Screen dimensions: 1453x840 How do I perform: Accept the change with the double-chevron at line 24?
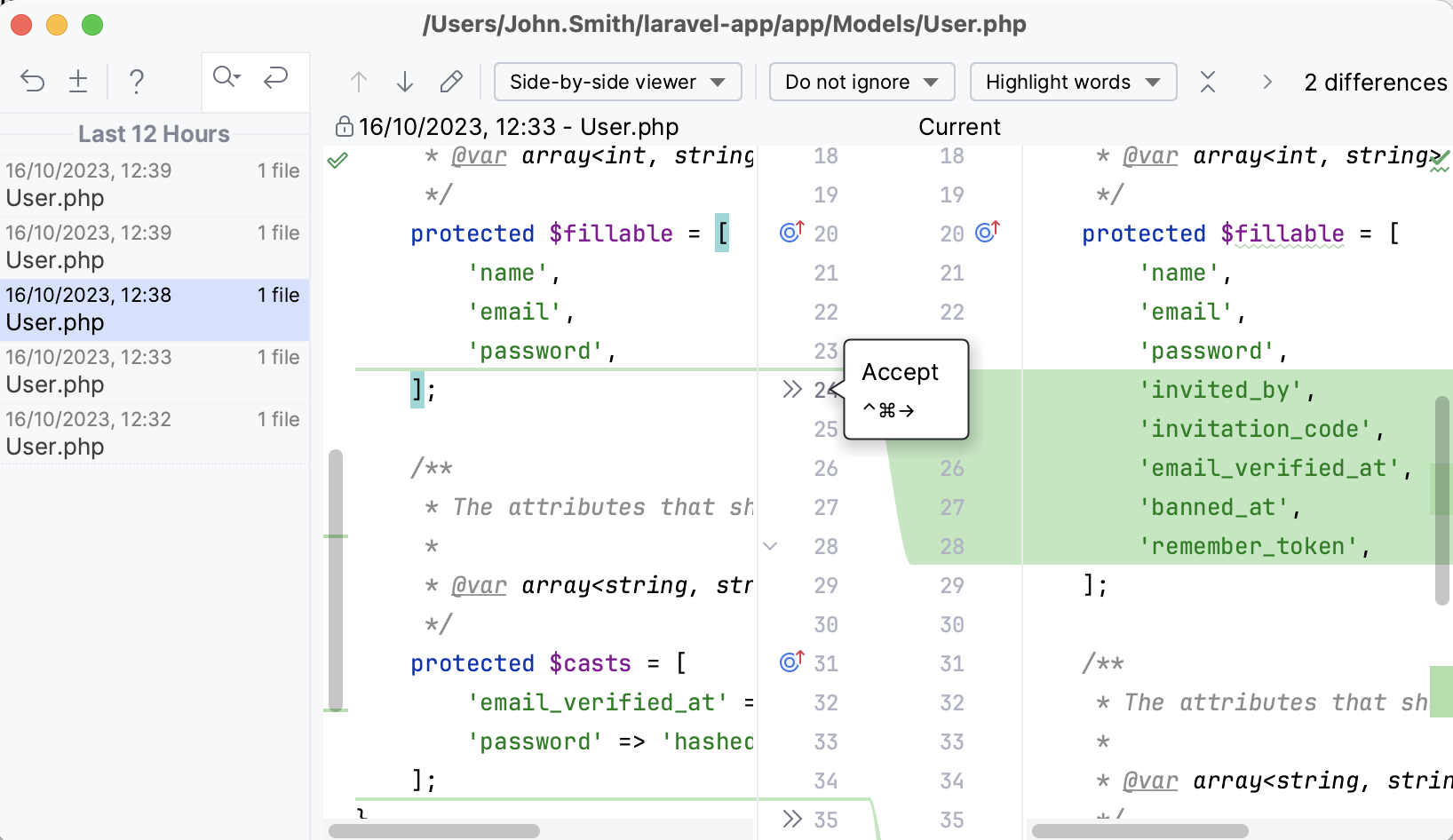pyautogui.click(x=793, y=388)
